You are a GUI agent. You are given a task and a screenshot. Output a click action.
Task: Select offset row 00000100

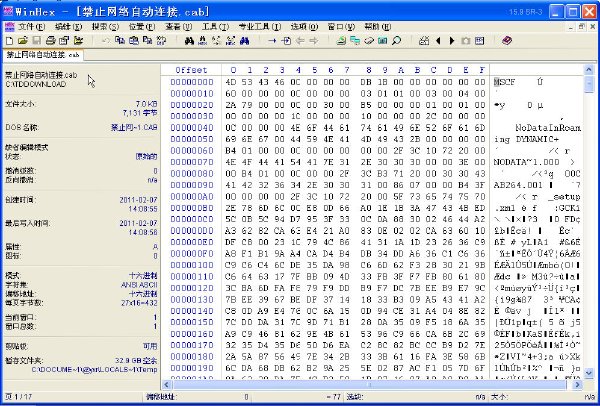tap(192, 265)
